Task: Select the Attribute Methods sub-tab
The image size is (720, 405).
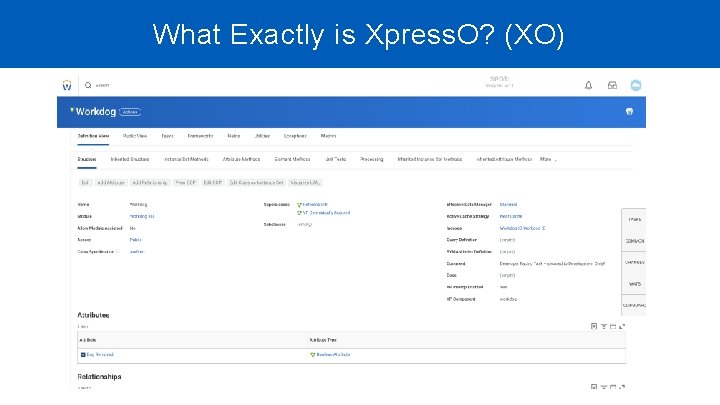Action: click(242, 159)
